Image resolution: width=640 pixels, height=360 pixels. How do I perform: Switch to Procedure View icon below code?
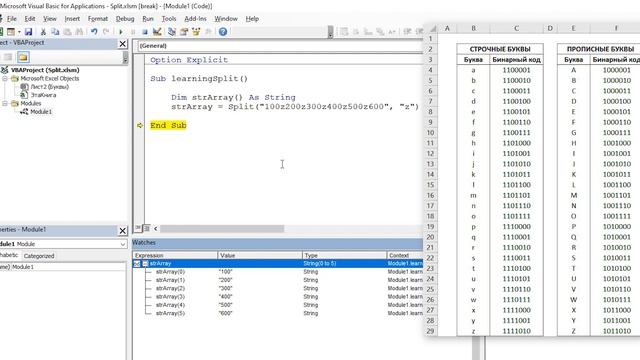(138, 228)
